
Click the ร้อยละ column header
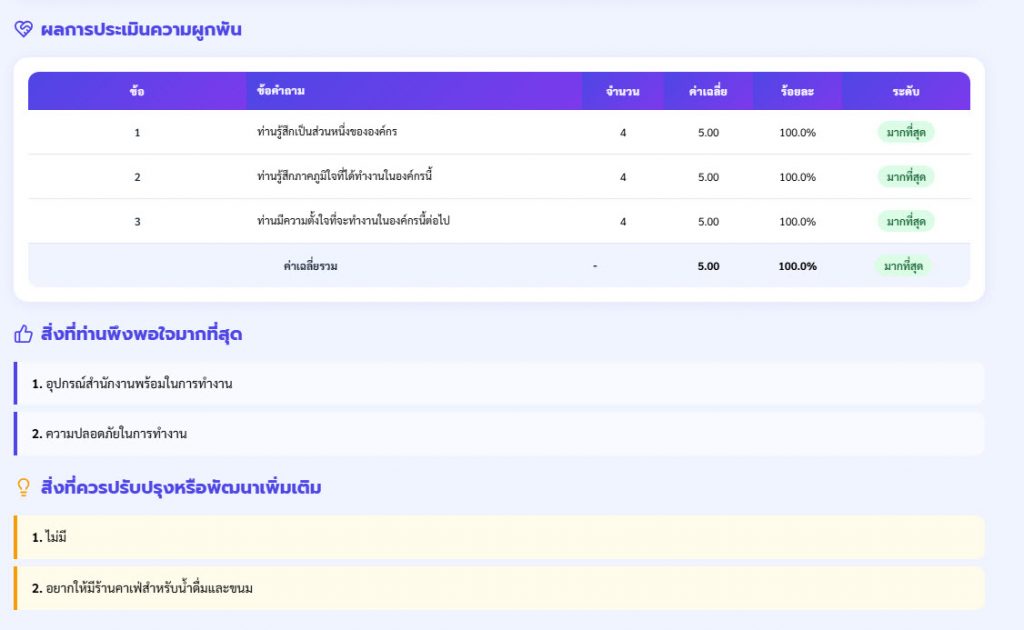pyautogui.click(x=797, y=92)
